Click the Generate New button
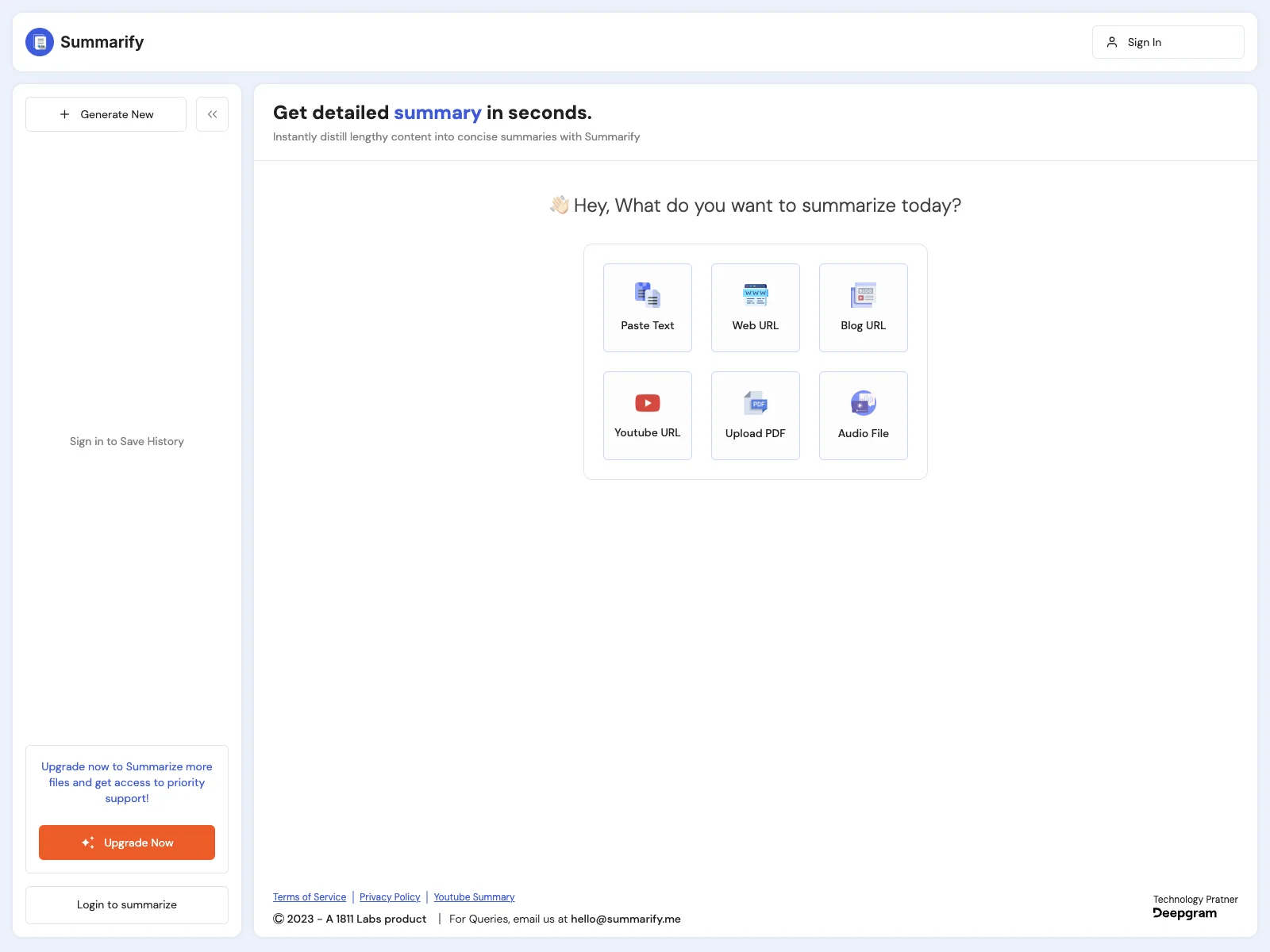The height and width of the screenshot is (952, 1270). point(106,114)
